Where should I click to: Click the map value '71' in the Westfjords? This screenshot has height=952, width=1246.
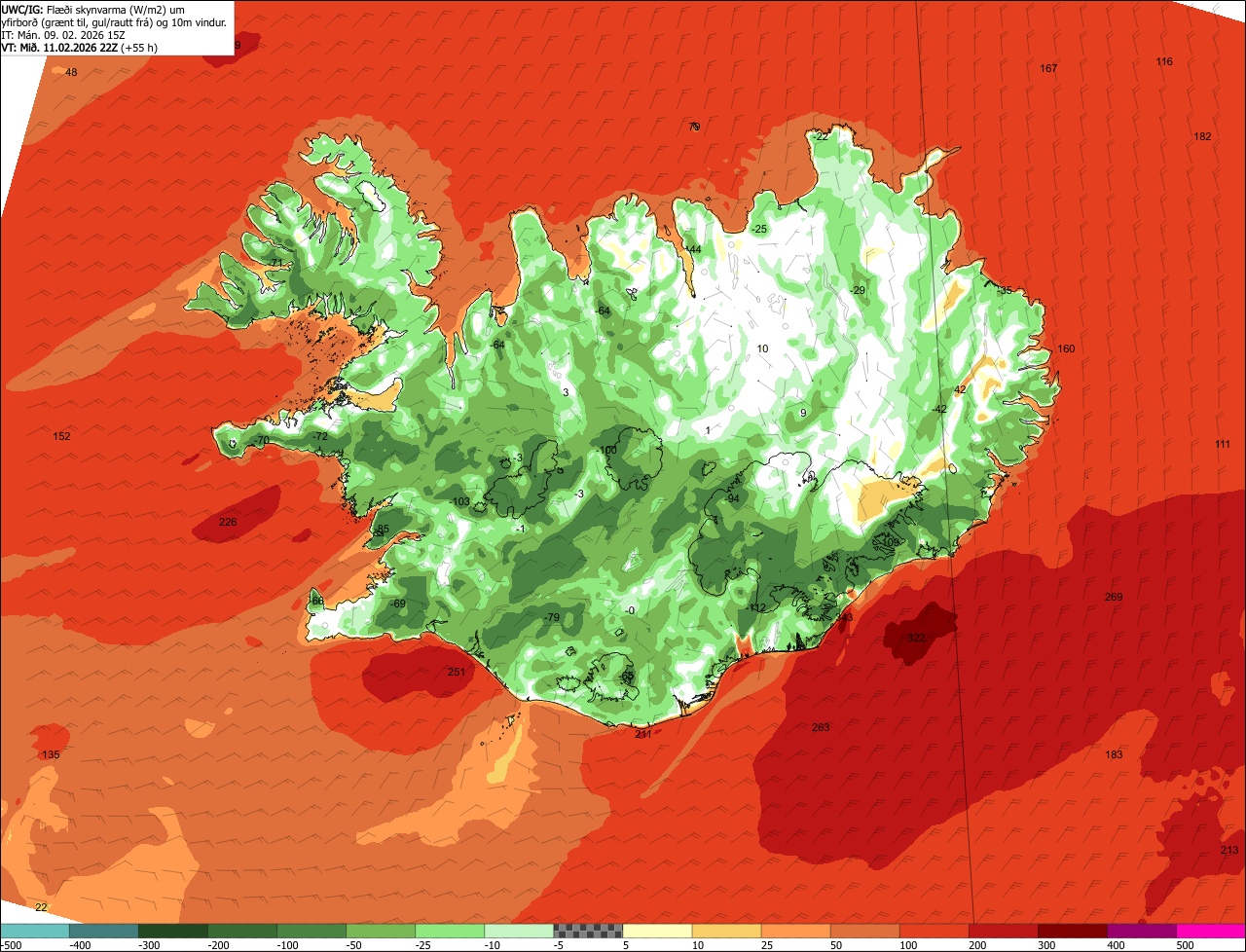(x=276, y=263)
